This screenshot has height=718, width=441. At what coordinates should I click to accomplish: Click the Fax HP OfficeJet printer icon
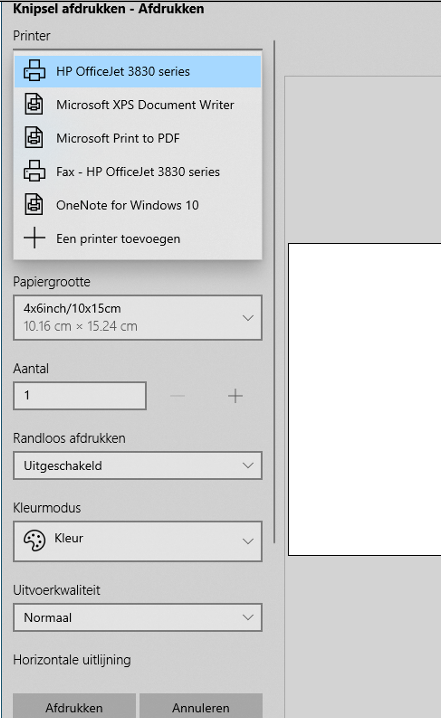tap(34, 171)
